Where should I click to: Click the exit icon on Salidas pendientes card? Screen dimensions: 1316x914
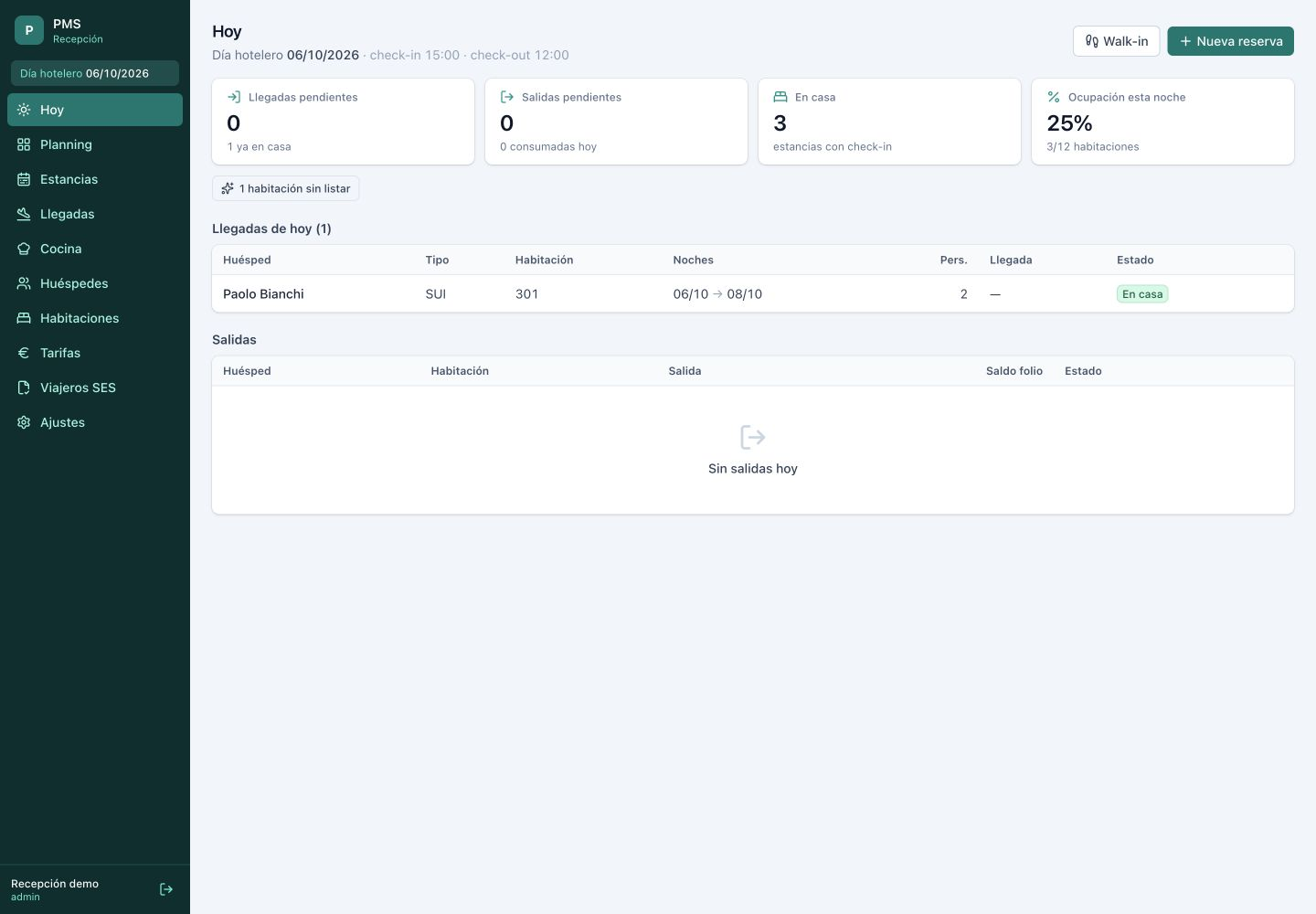pyautogui.click(x=507, y=97)
